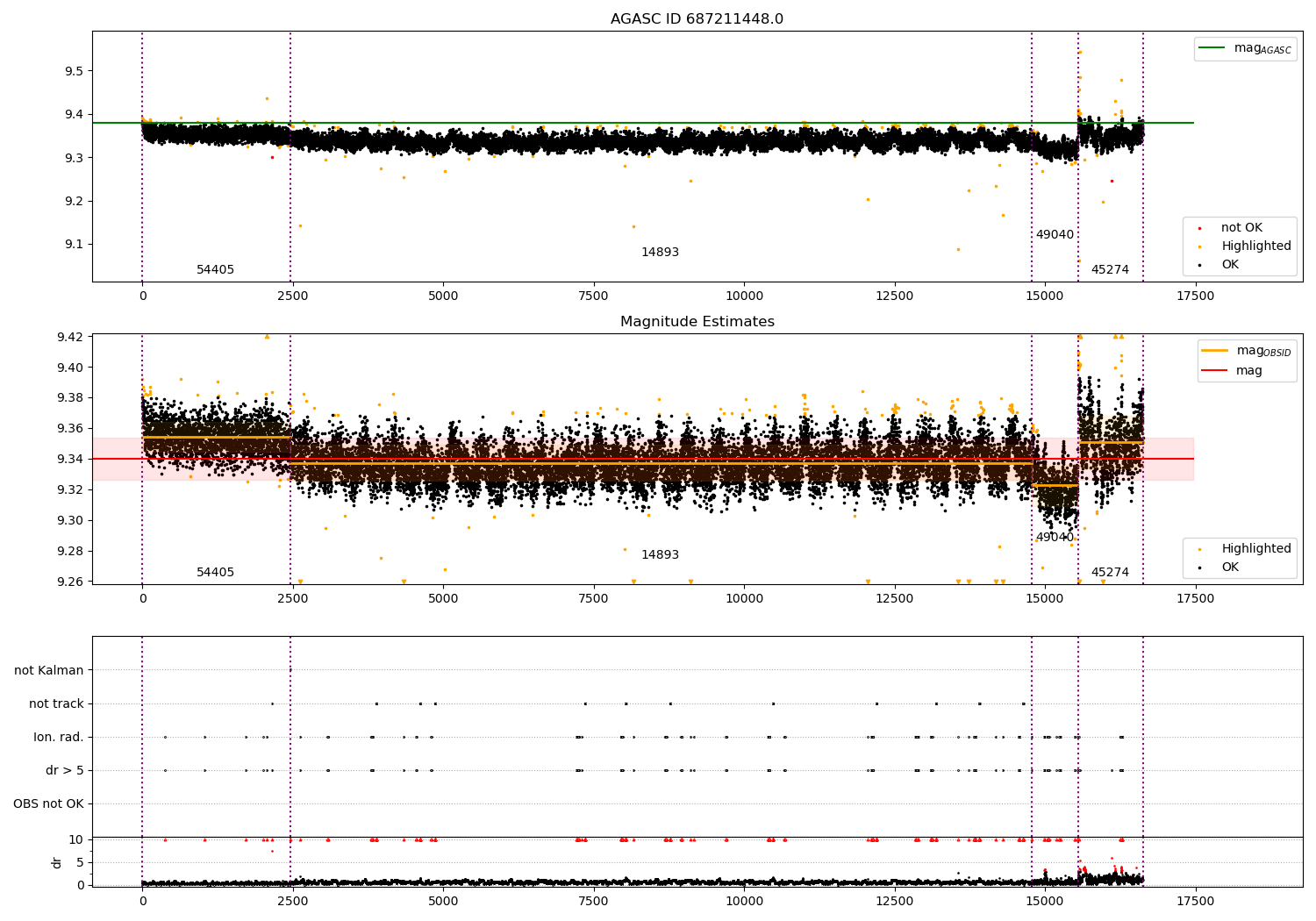Viewport: 1316px width, 921px height.
Task: Click x-tick '12500' under the bottom panel
Action: pyautogui.click(x=894, y=902)
